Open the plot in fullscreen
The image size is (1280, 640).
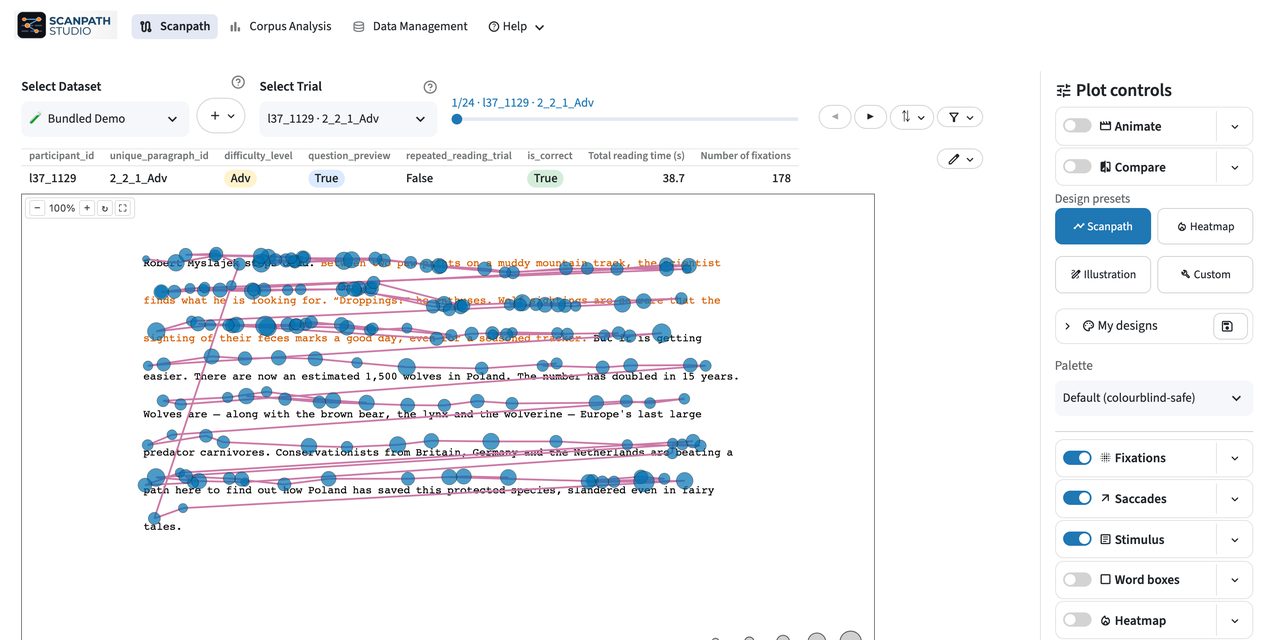coord(123,208)
